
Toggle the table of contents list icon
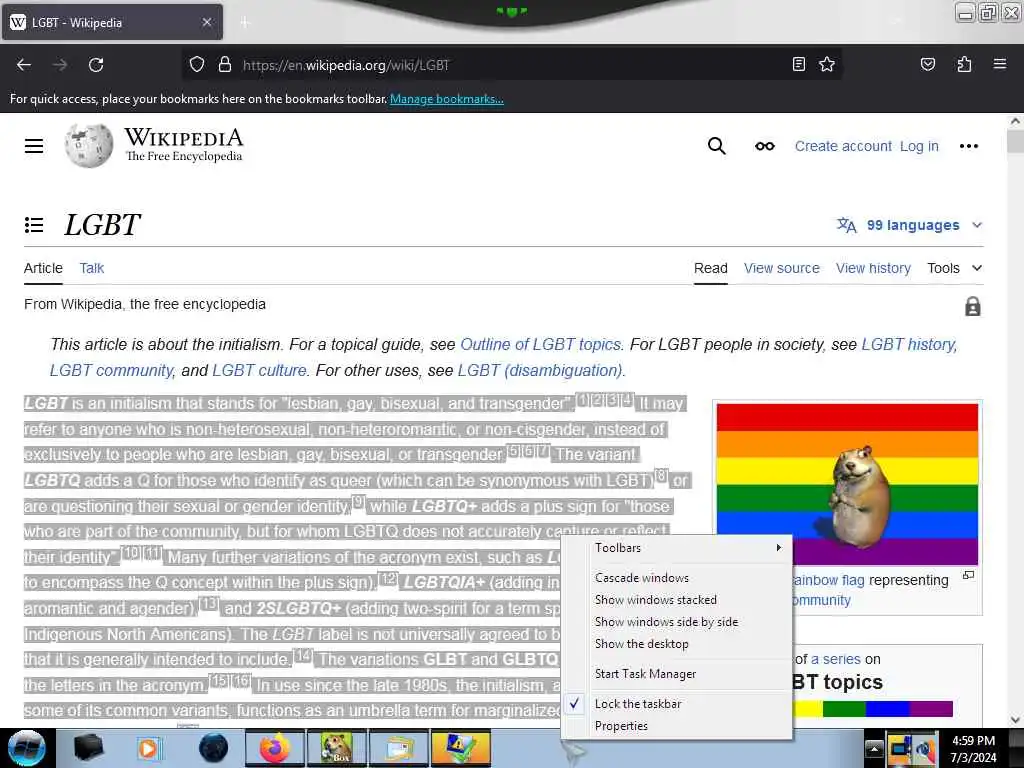(34, 225)
